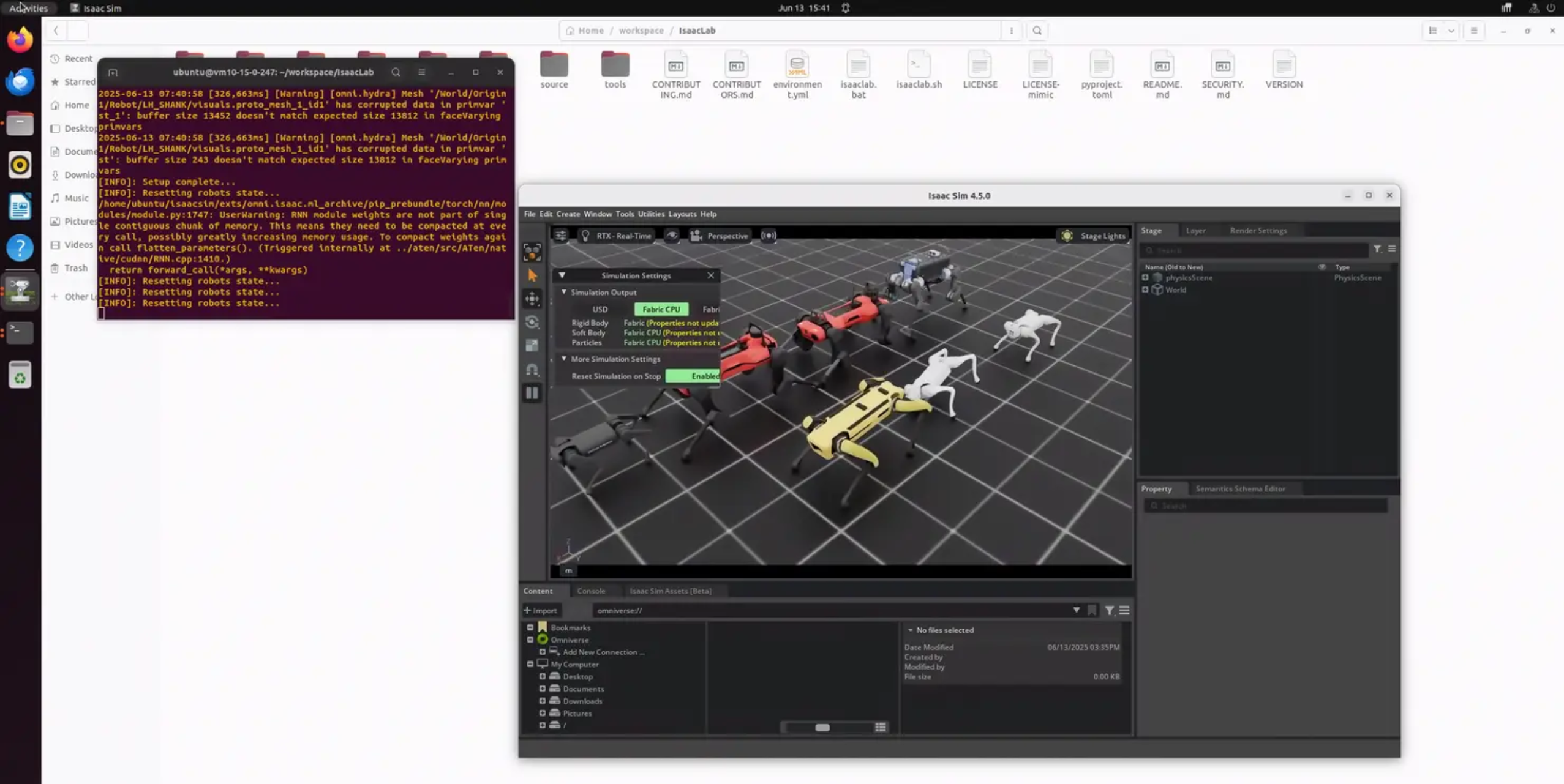Expand the World prim in Stage

tap(1145, 289)
